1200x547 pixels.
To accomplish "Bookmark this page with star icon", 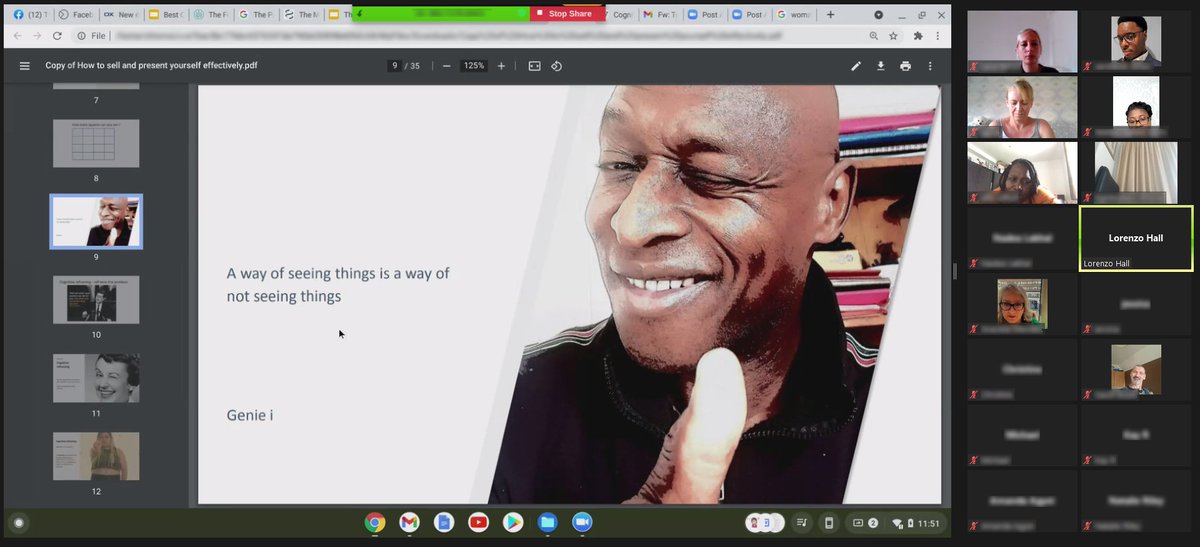I will (x=893, y=35).
